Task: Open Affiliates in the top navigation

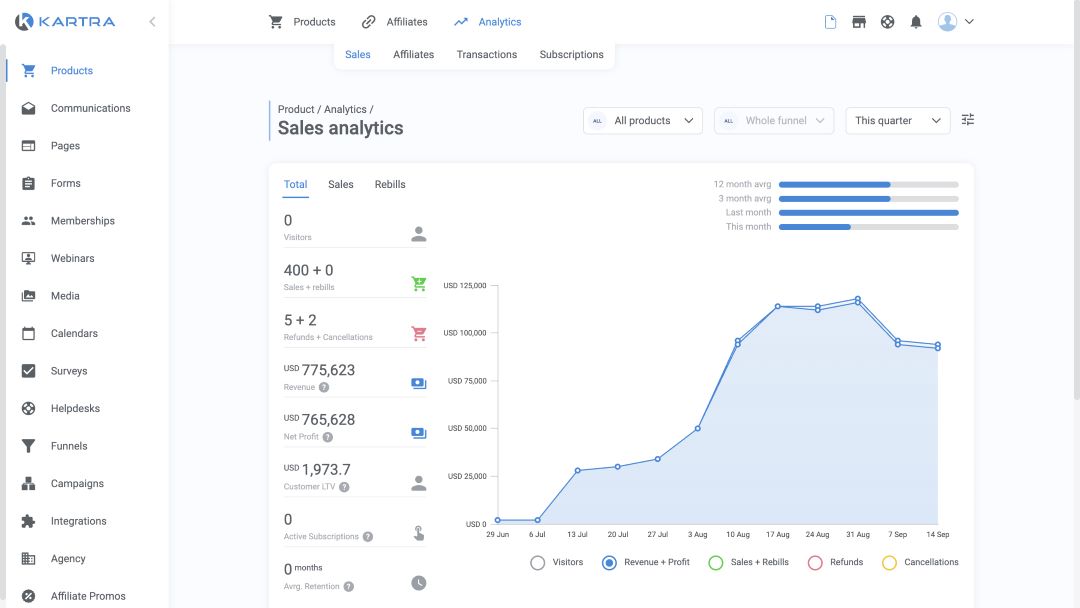Action: [x=395, y=22]
